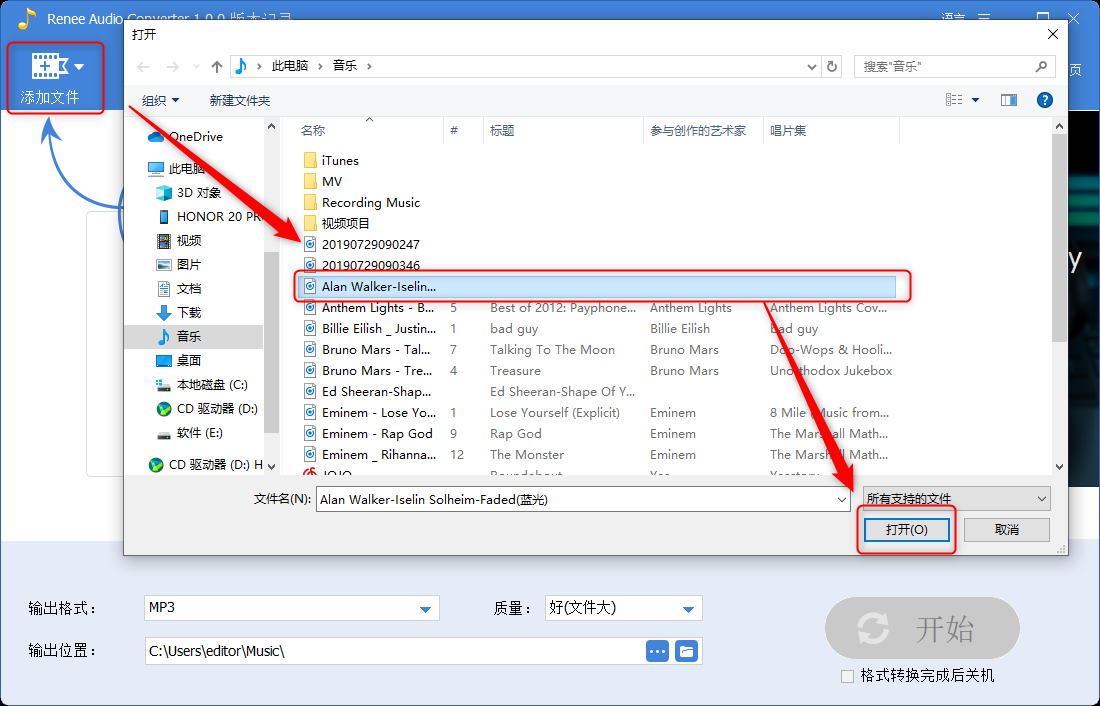Change the view layout icon
The width and height of the screenshot is (1100, 706).
click(x=954, y=100)
